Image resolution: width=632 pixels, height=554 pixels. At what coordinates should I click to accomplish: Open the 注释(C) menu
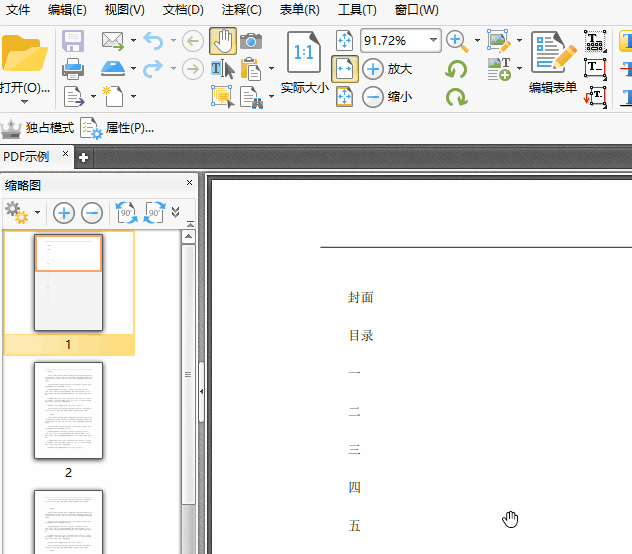(241, 9)
